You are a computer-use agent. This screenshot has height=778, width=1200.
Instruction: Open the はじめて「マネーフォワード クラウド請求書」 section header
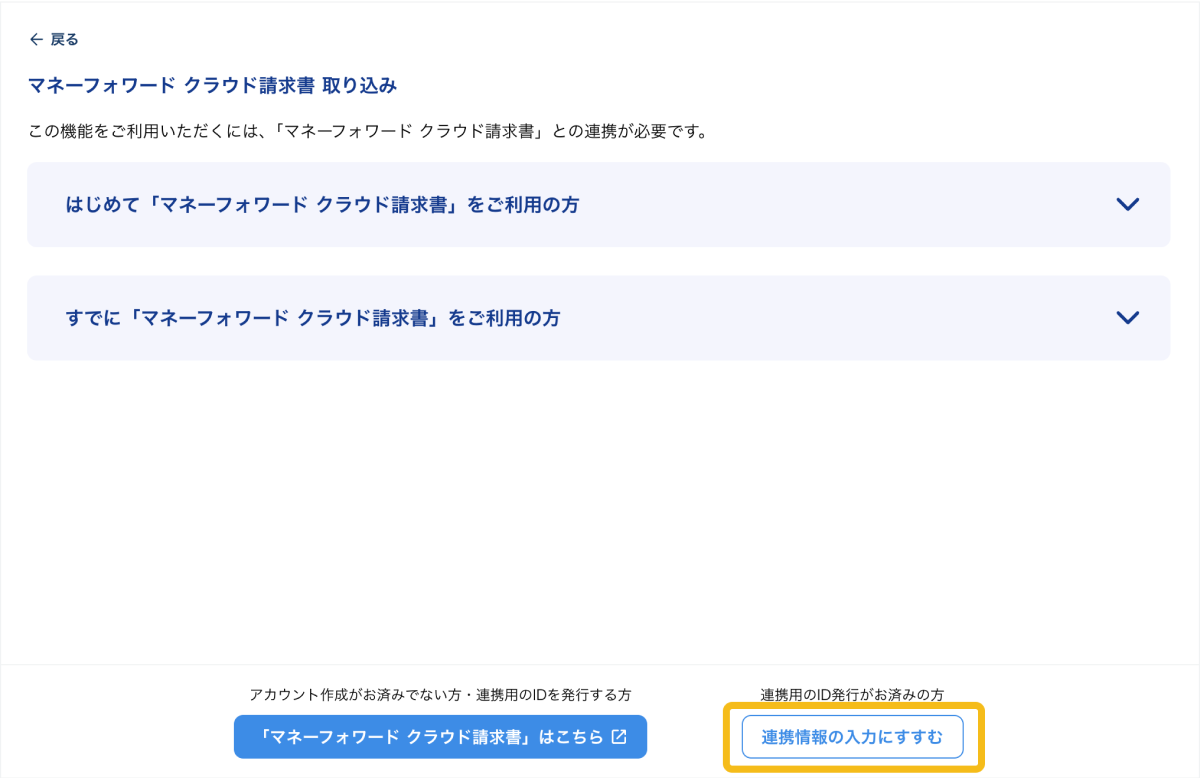(x=322, y=205)
